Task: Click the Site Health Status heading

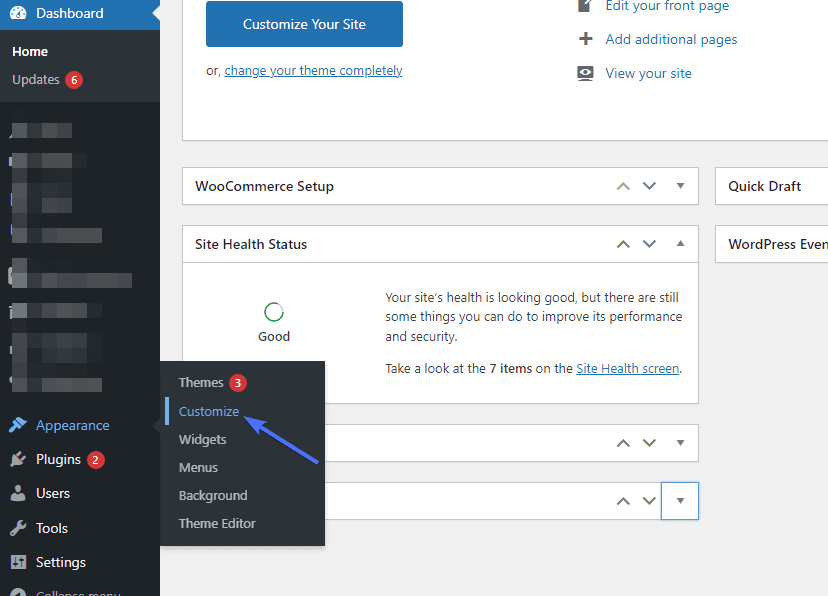Action: coord(251,244)
